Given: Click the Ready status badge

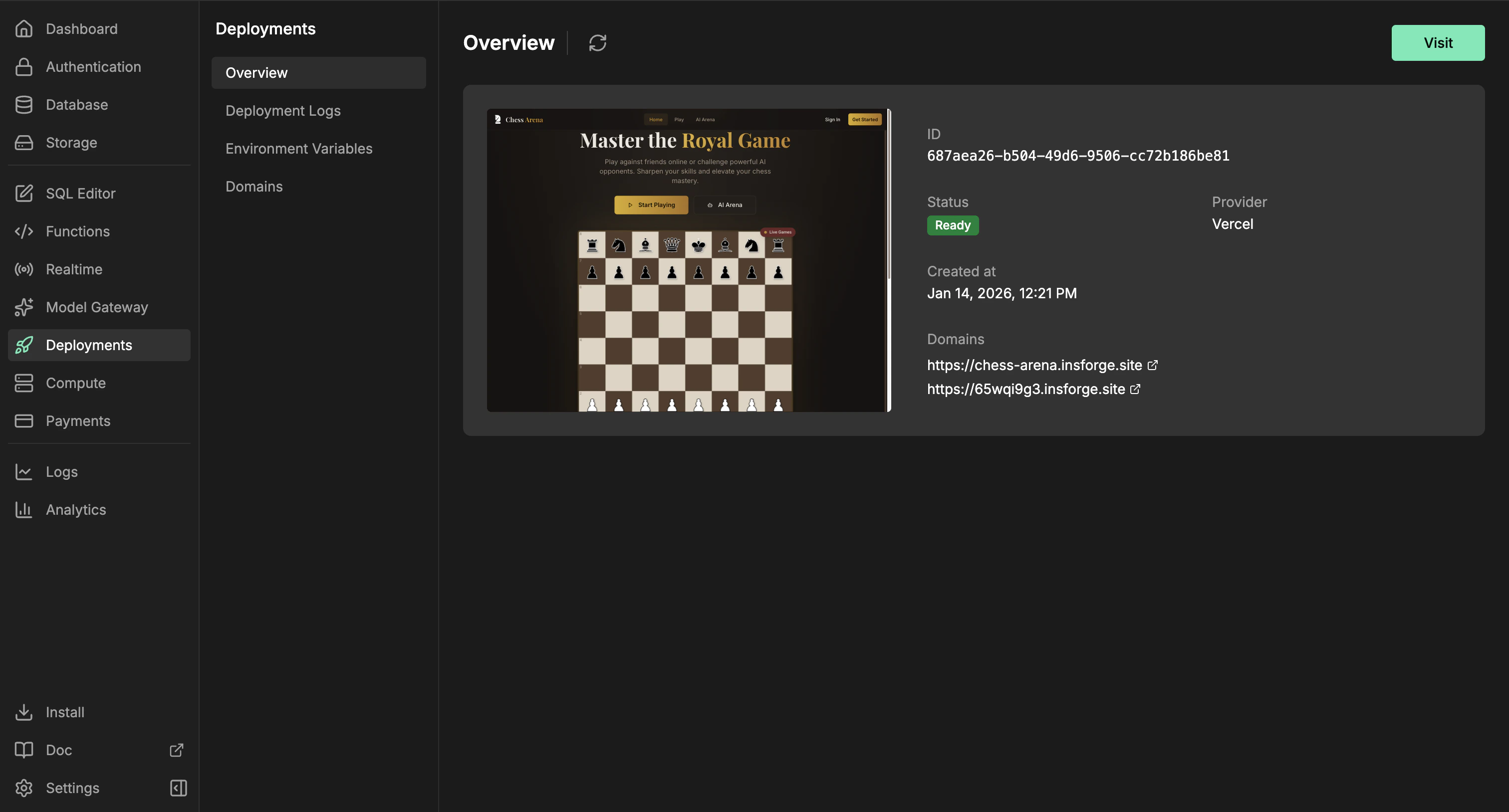Looking at the screenshot, I should pos(953,225).
